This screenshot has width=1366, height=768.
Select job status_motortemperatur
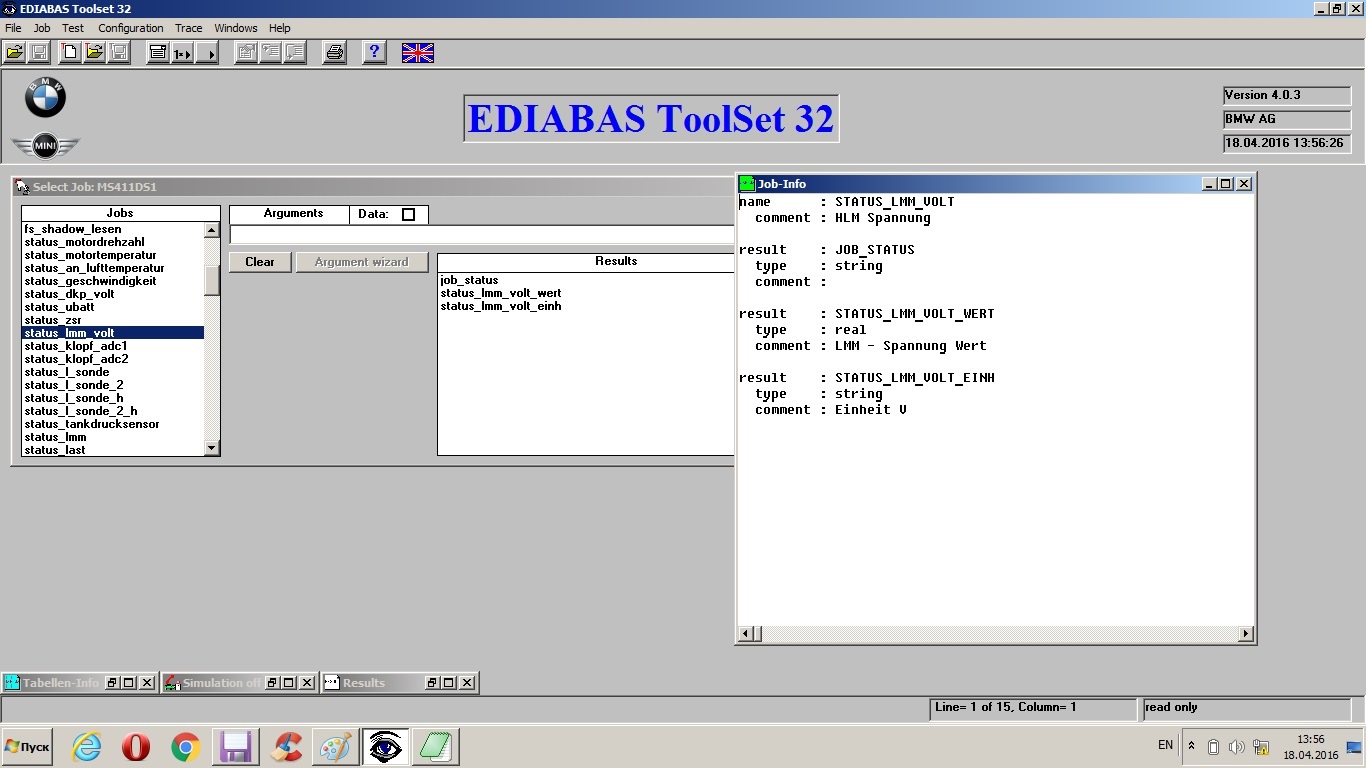tap(90, 255)
